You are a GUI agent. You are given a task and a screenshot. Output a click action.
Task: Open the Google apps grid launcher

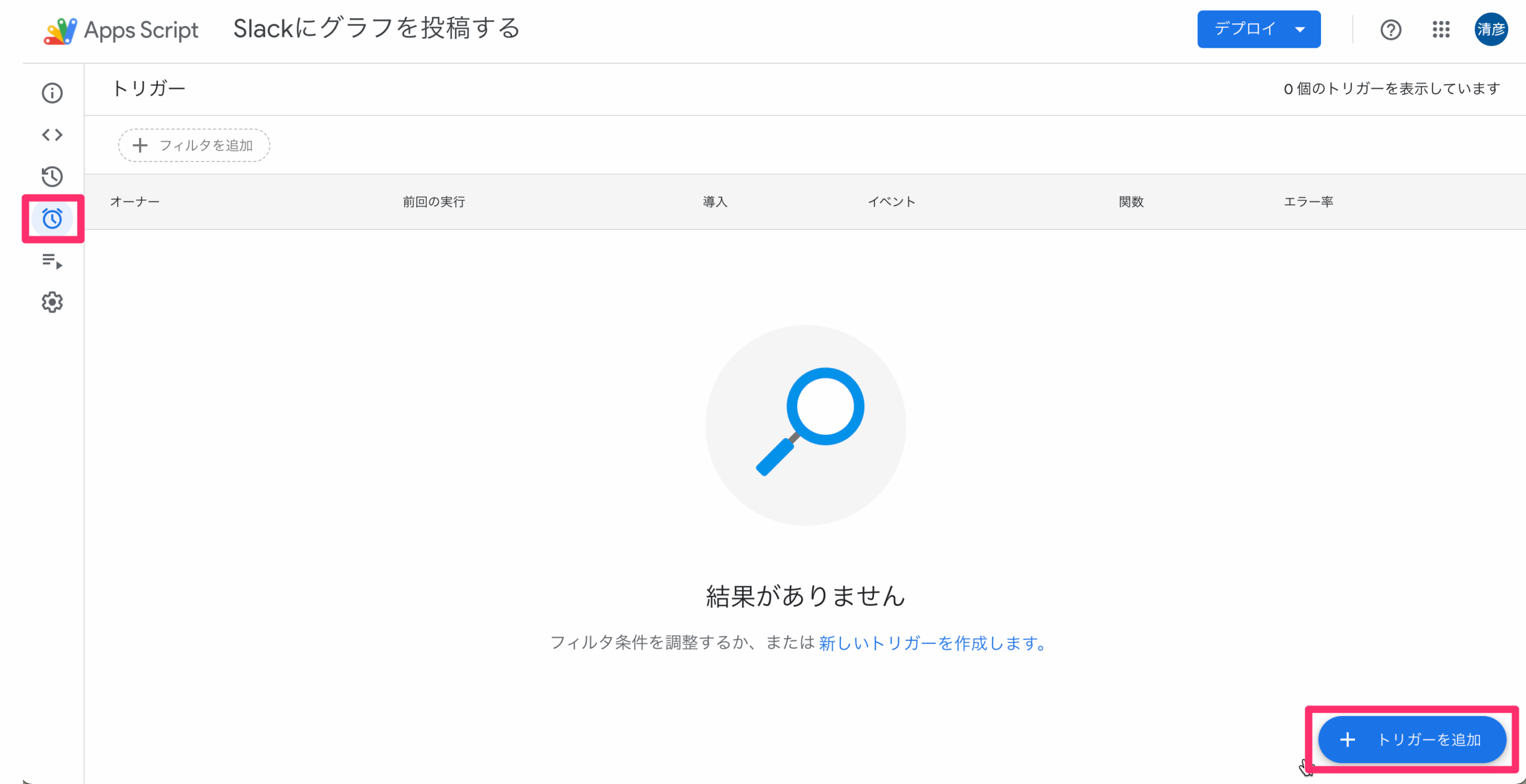1441,29
